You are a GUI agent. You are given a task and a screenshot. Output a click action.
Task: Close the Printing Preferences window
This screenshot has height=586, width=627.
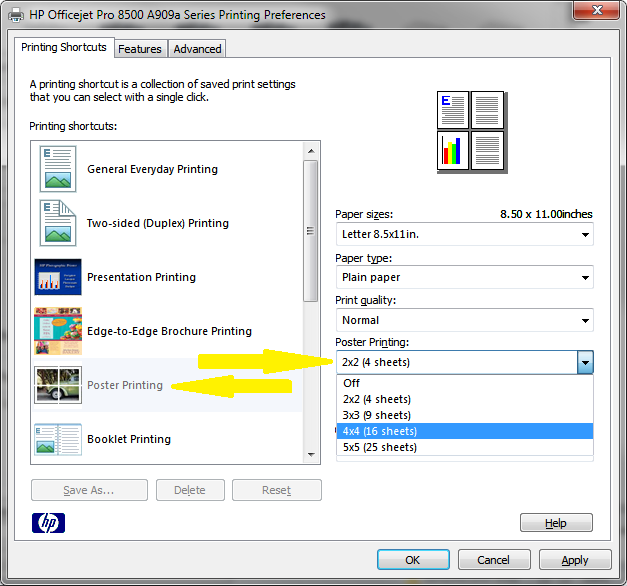596,10
